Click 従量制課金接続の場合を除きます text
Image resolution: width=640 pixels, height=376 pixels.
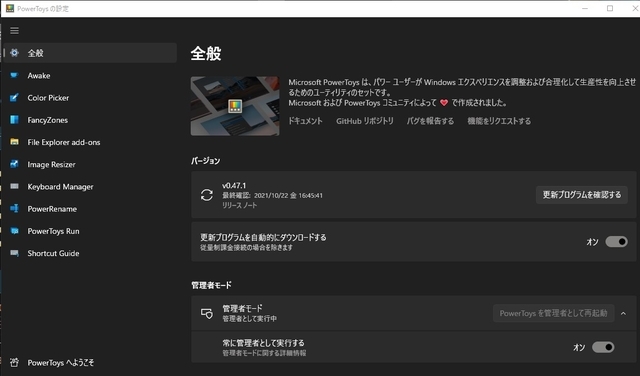click(246, 247)
